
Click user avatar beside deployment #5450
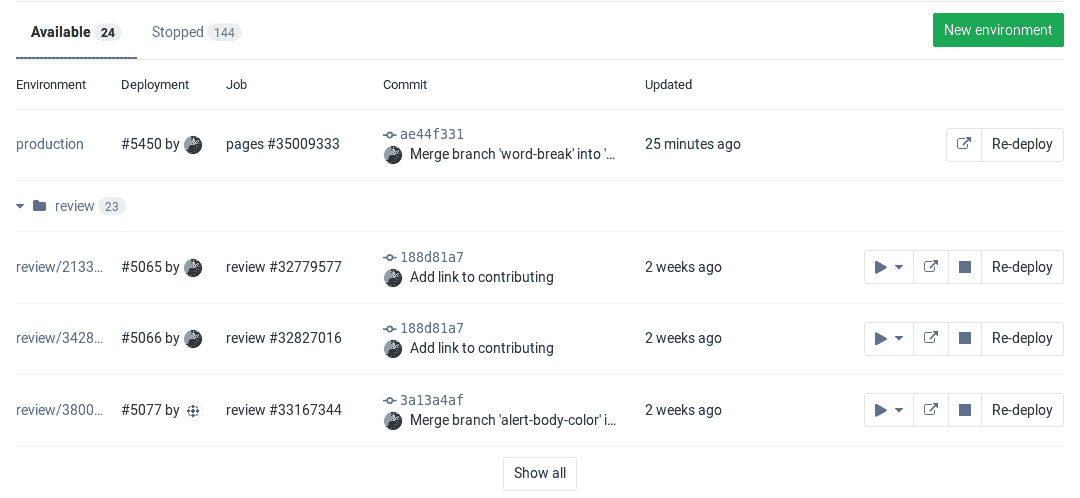193,144
